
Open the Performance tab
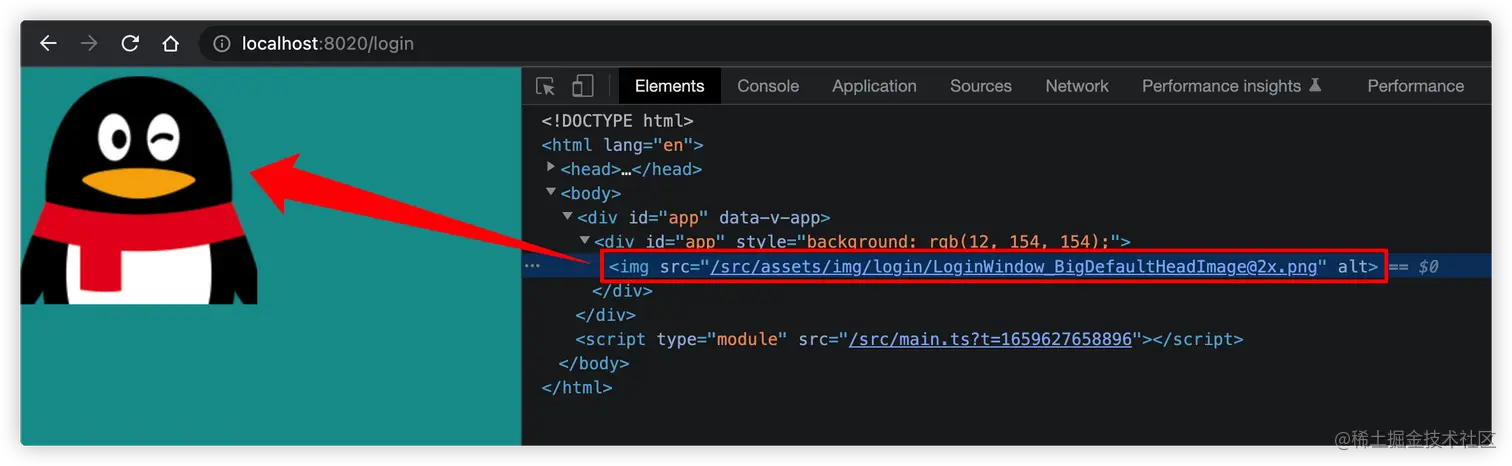coord(1415,86)
